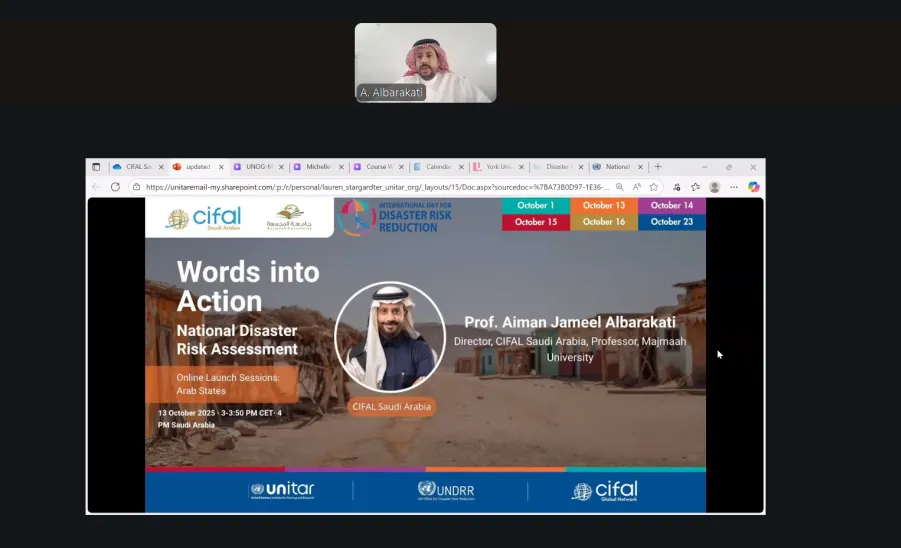Select the October 16 date box
The height and width of the screenshot is (548, 901).
click(603, 222)
